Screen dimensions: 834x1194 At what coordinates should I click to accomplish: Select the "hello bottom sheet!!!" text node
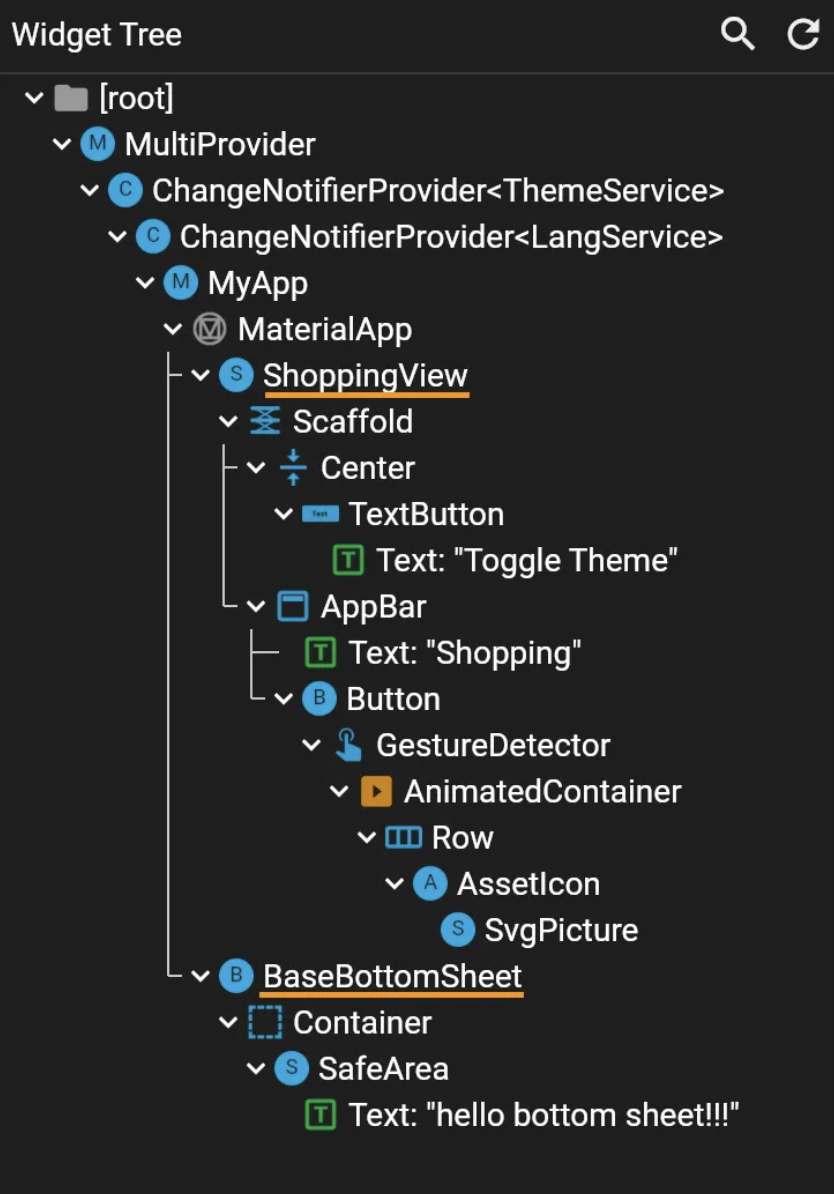tap(543, 1115)
